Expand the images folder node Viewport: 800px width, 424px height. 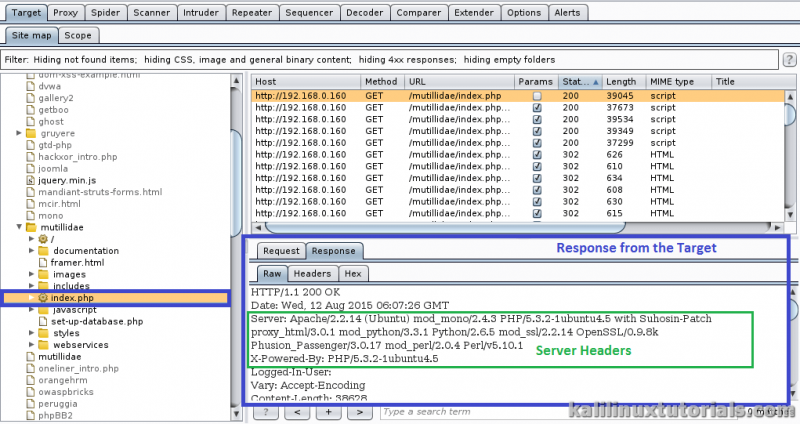[x=32, y=275]
